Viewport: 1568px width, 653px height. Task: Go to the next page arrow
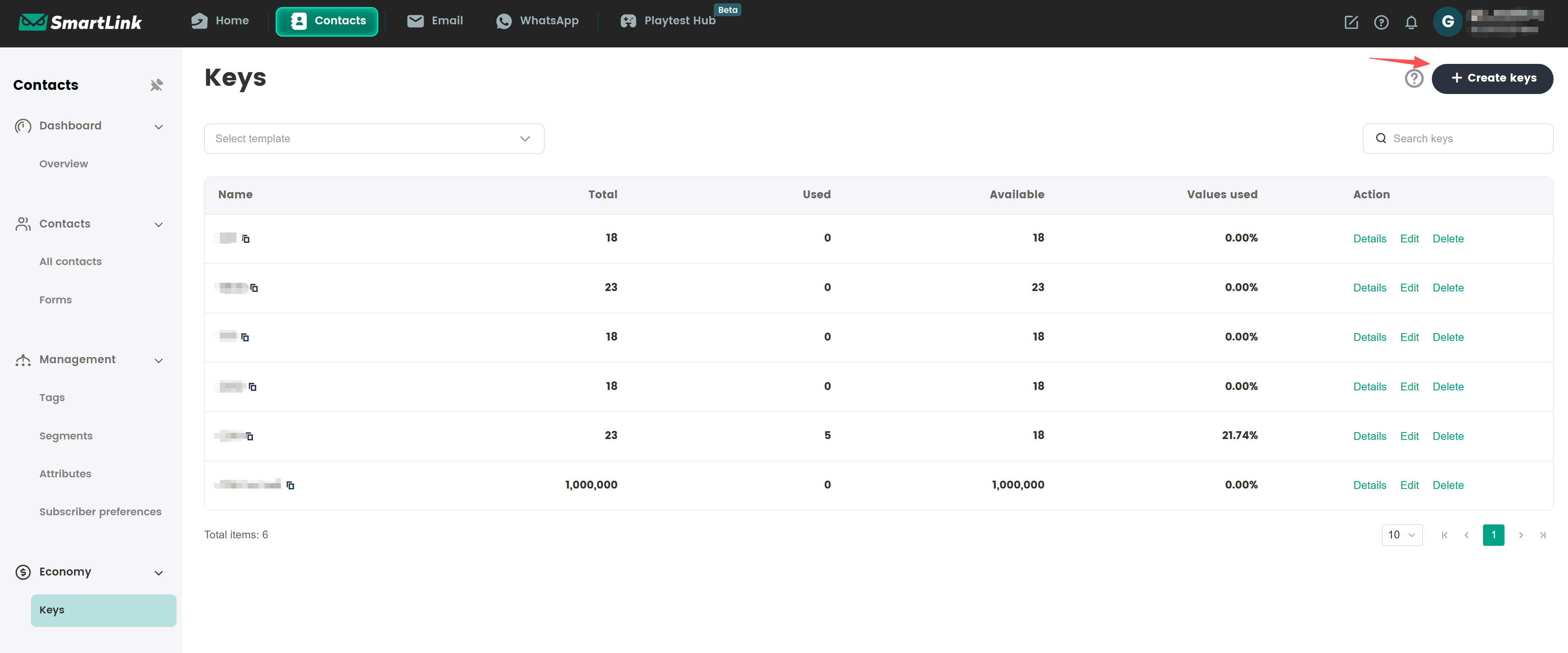point(1521,535)
